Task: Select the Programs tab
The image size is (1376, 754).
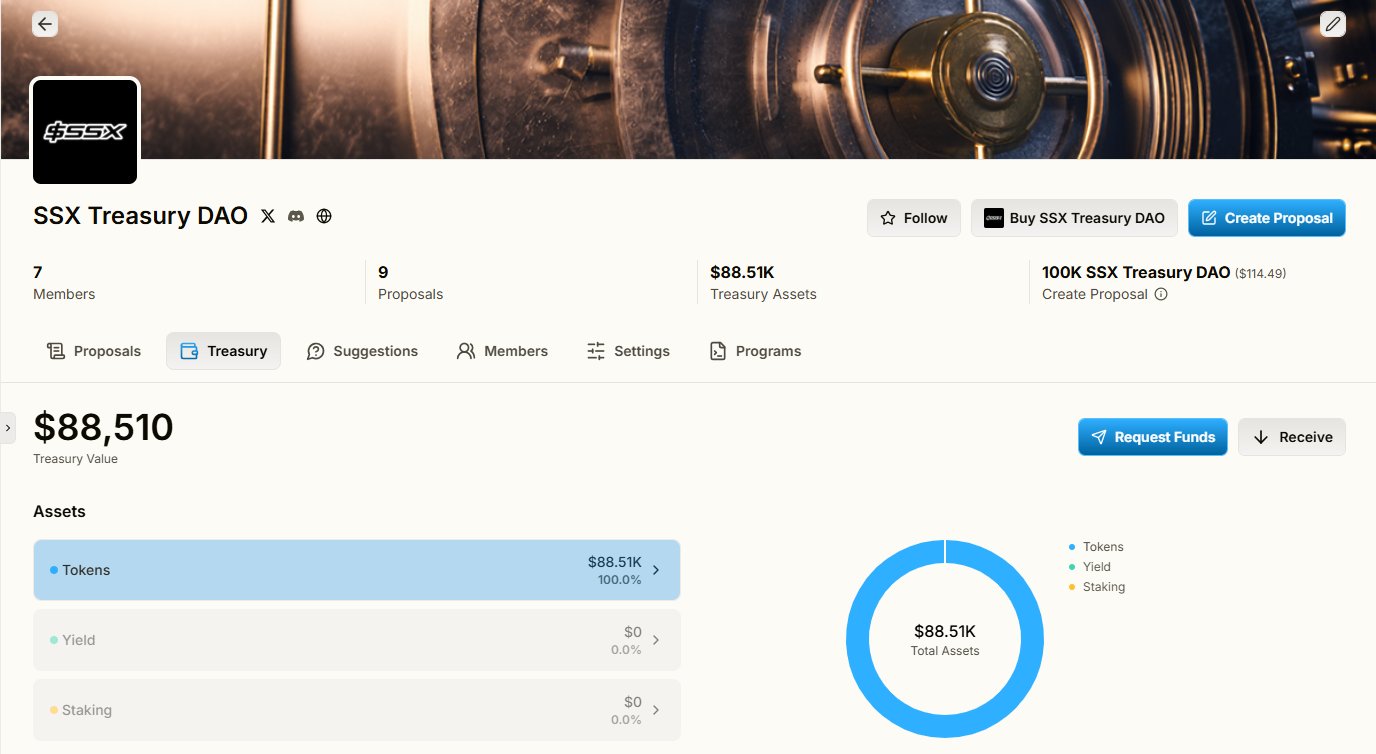Action: [x=755, y=351]
